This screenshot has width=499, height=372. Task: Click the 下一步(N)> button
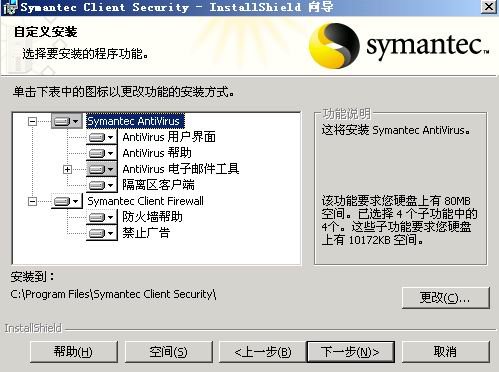[x=350, y=352]
